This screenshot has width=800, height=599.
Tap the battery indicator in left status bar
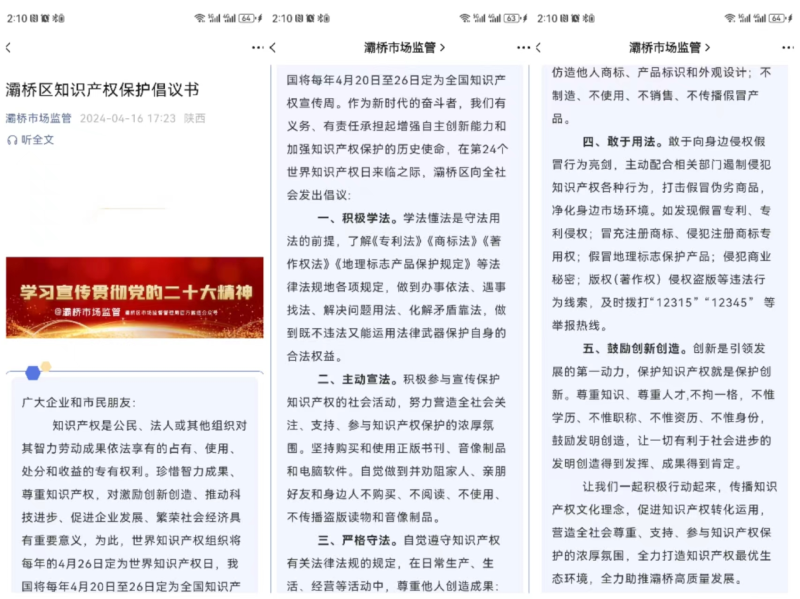[247, 18]
